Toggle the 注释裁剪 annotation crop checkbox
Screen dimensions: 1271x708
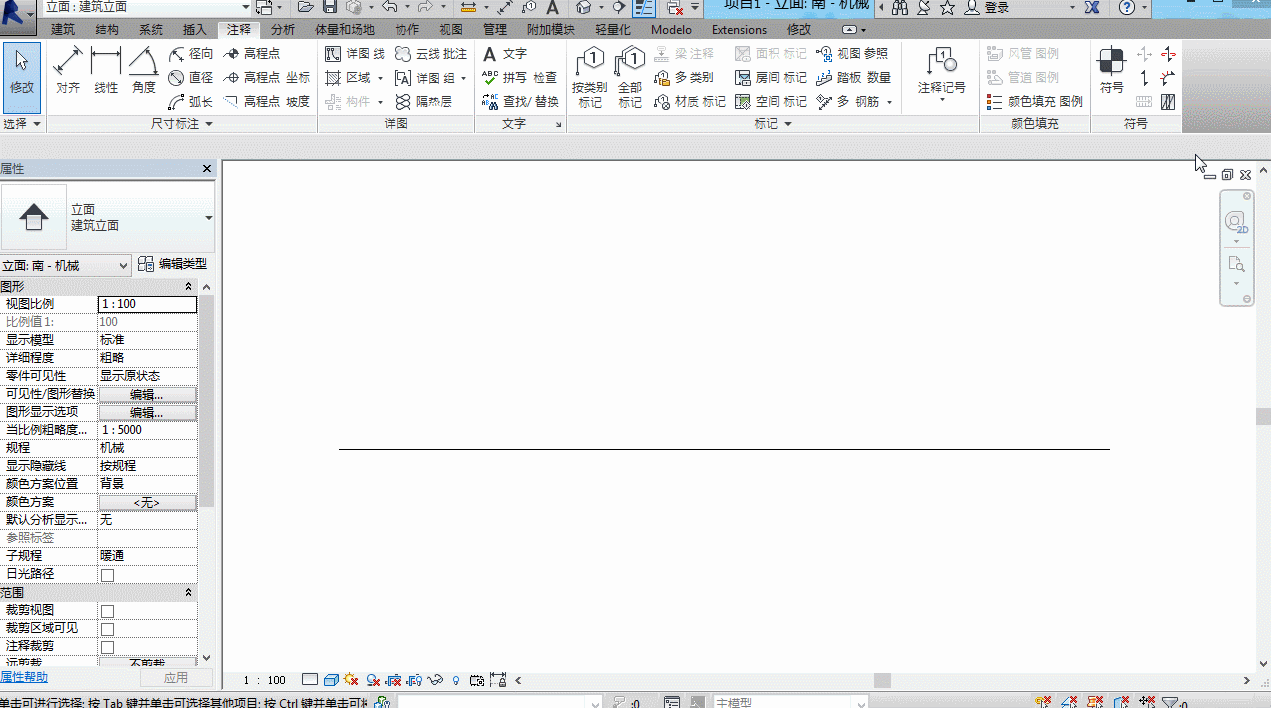click(x=107, y=647)
